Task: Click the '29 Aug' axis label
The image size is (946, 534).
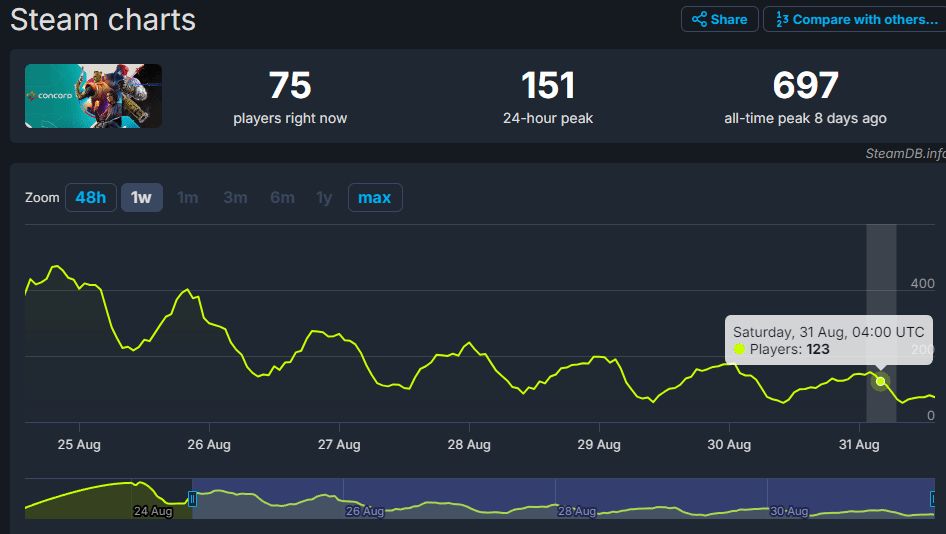Action: 599,445
